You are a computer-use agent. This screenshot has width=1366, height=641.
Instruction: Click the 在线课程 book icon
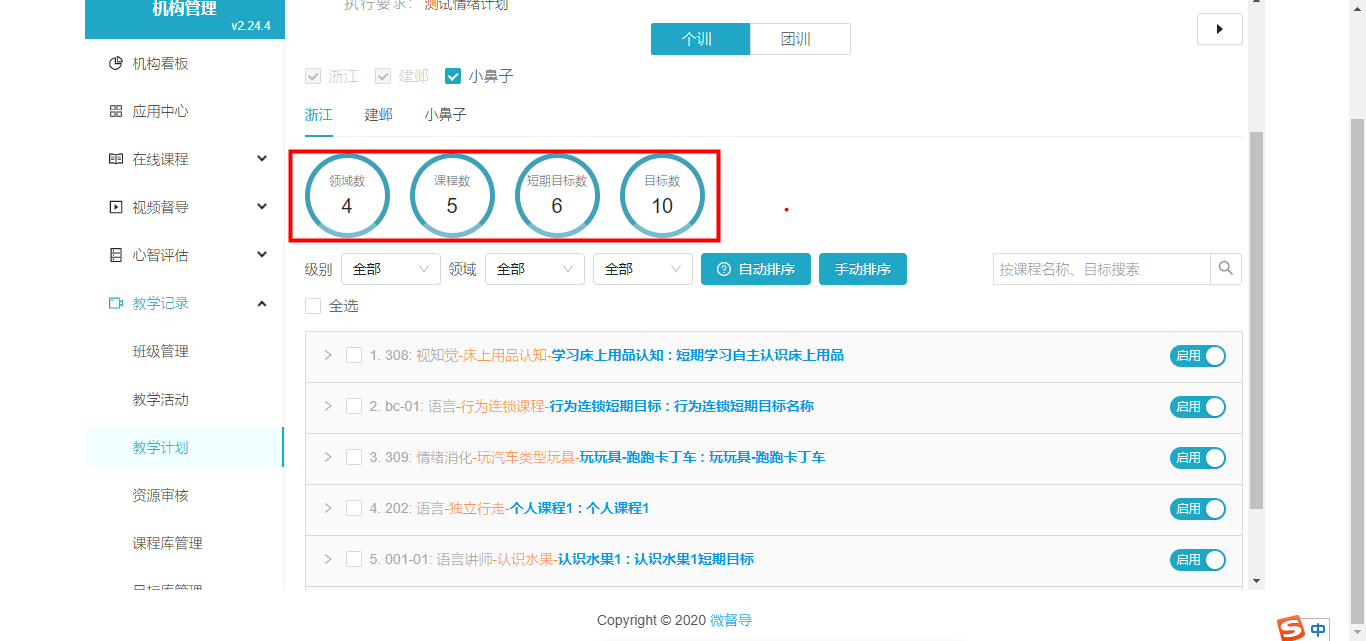pos(115,160)
